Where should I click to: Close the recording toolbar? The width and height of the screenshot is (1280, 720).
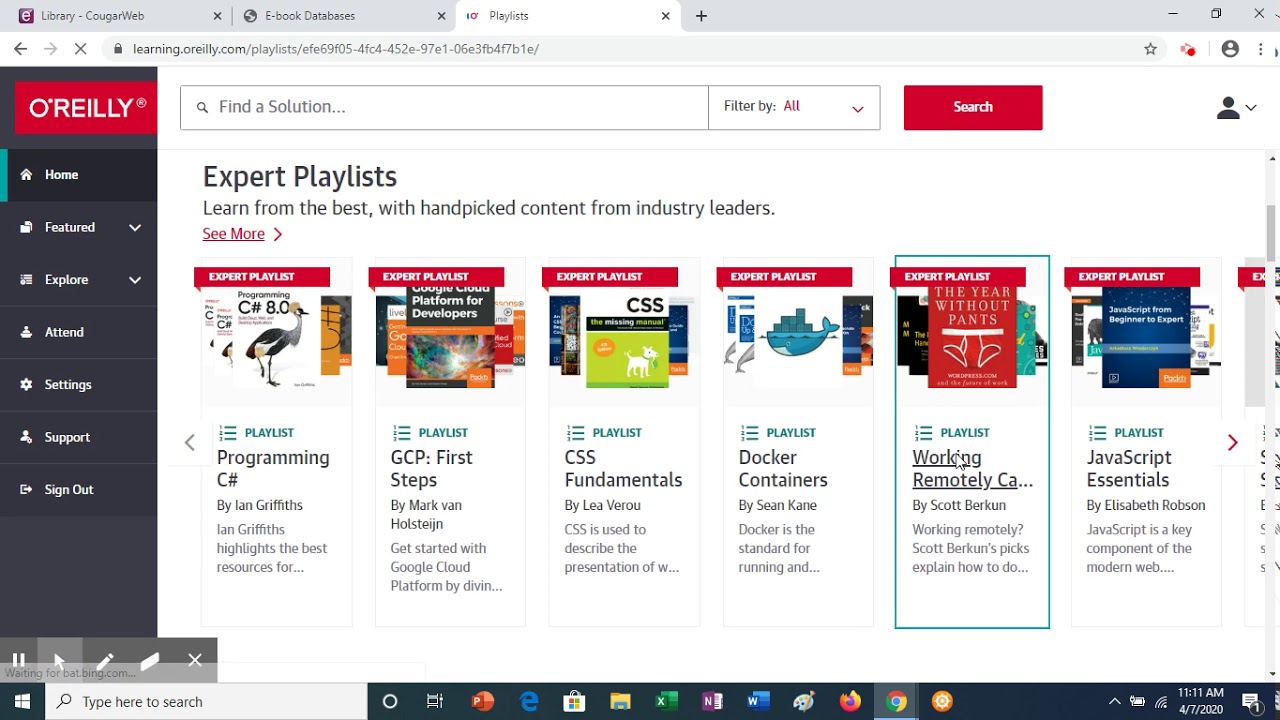195,660
